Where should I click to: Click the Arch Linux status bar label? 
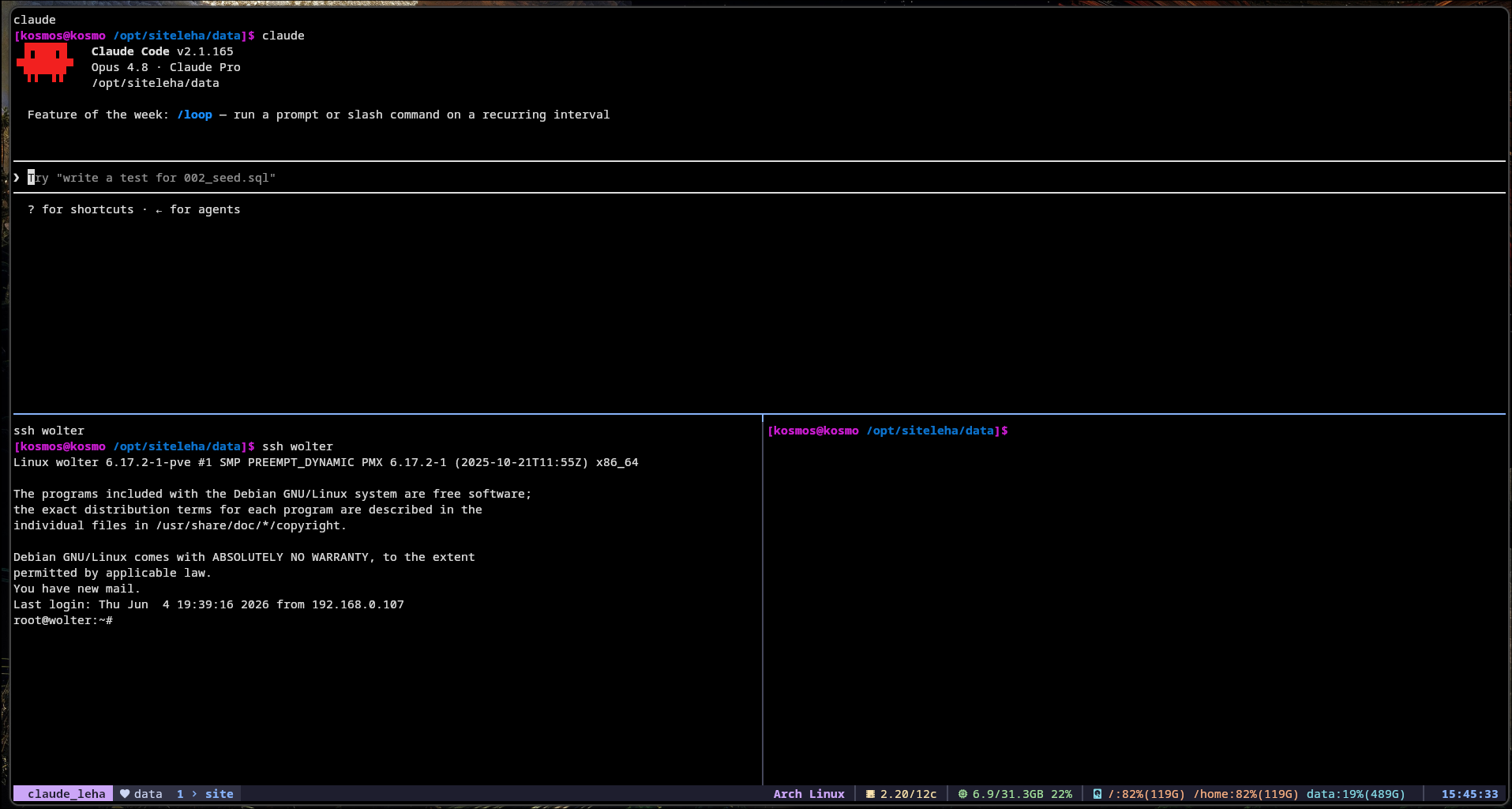tap(809, 794)
